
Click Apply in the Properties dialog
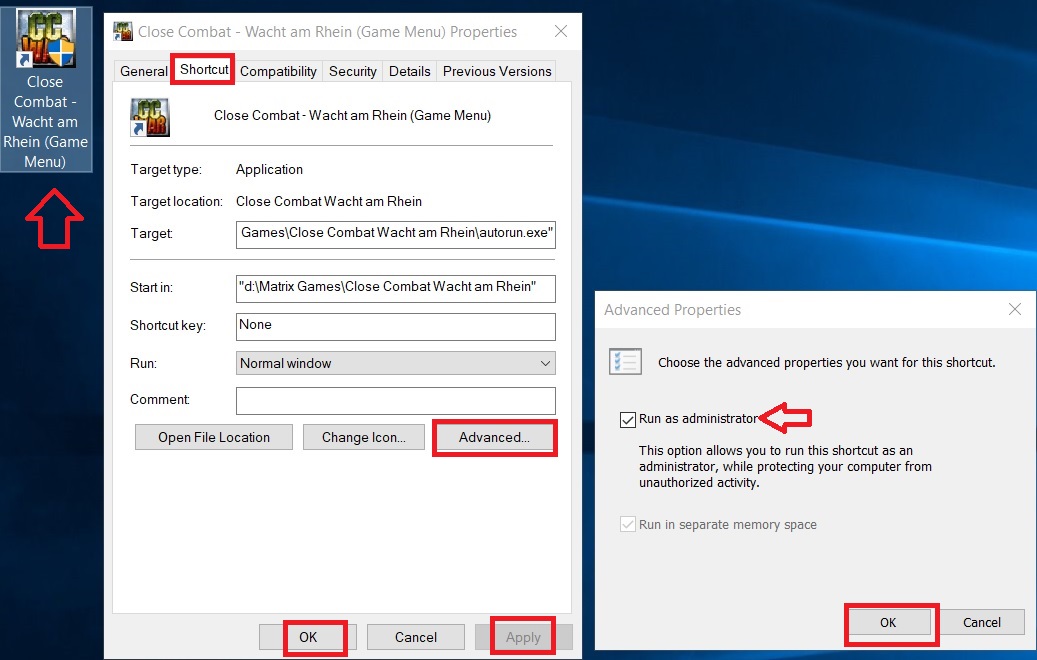[524, 637]
